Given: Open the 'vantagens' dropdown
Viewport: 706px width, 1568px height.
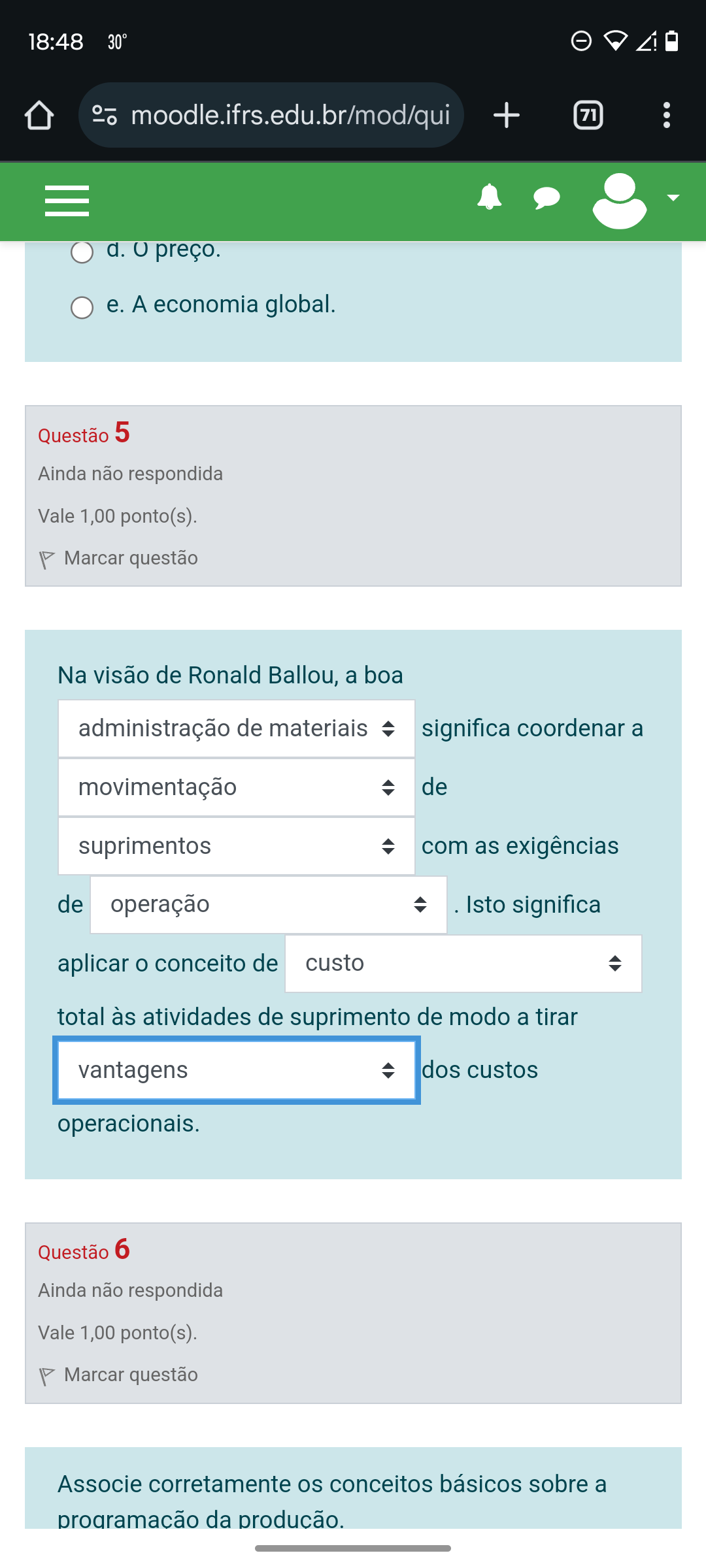Looking at the screenshot, I should (x=237, y=1070).
